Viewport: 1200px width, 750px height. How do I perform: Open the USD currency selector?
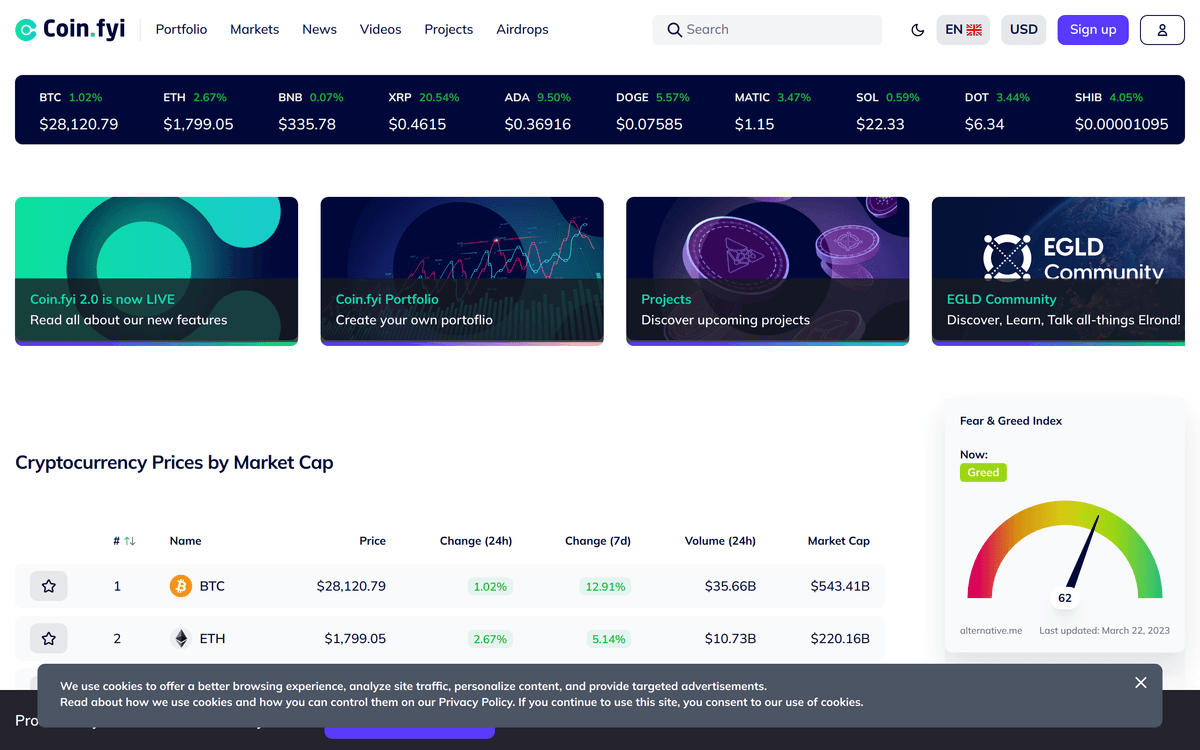coord(1023,30)
